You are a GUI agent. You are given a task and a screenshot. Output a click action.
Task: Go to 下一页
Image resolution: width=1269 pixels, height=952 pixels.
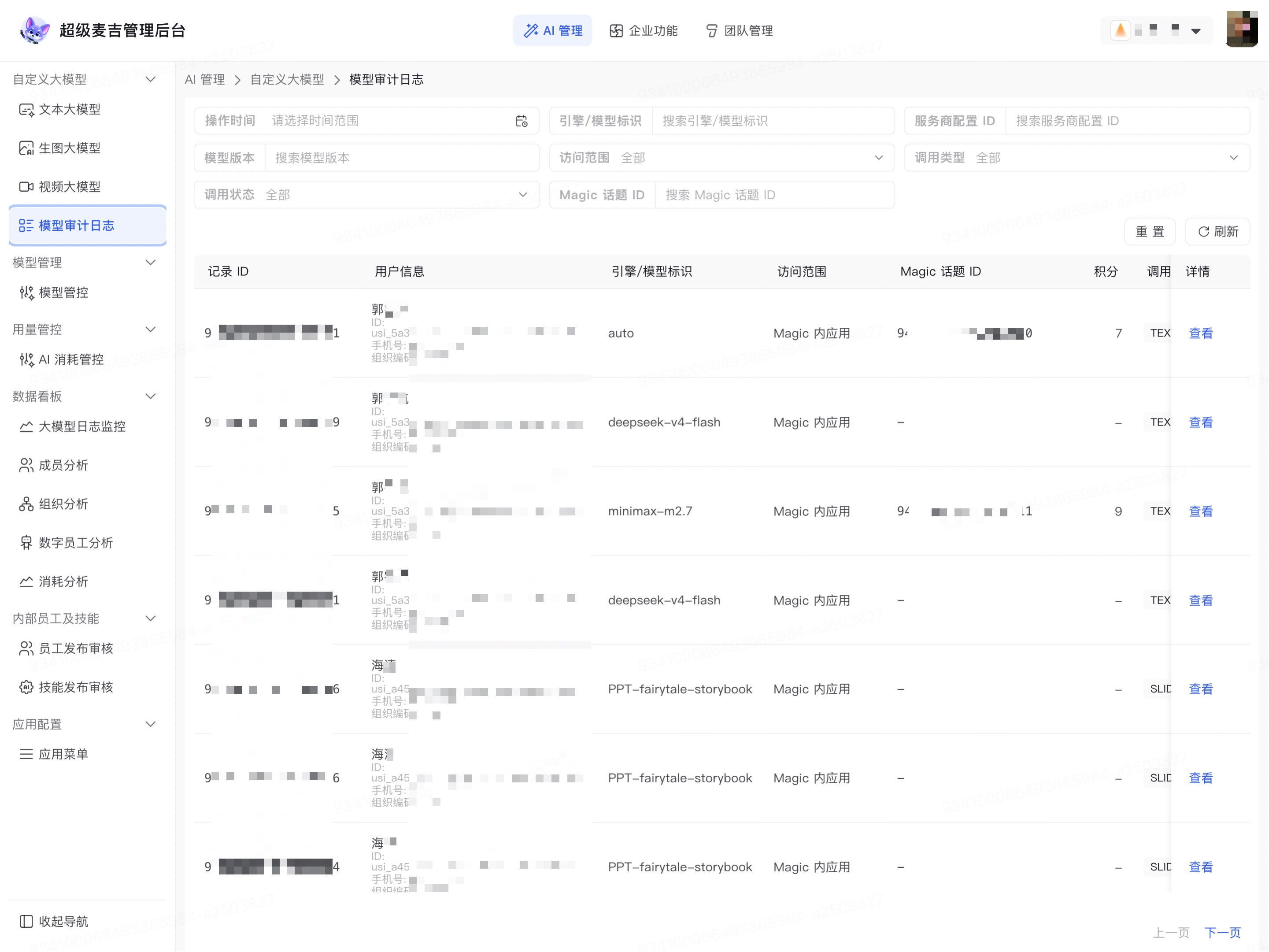click(1223, 933)
